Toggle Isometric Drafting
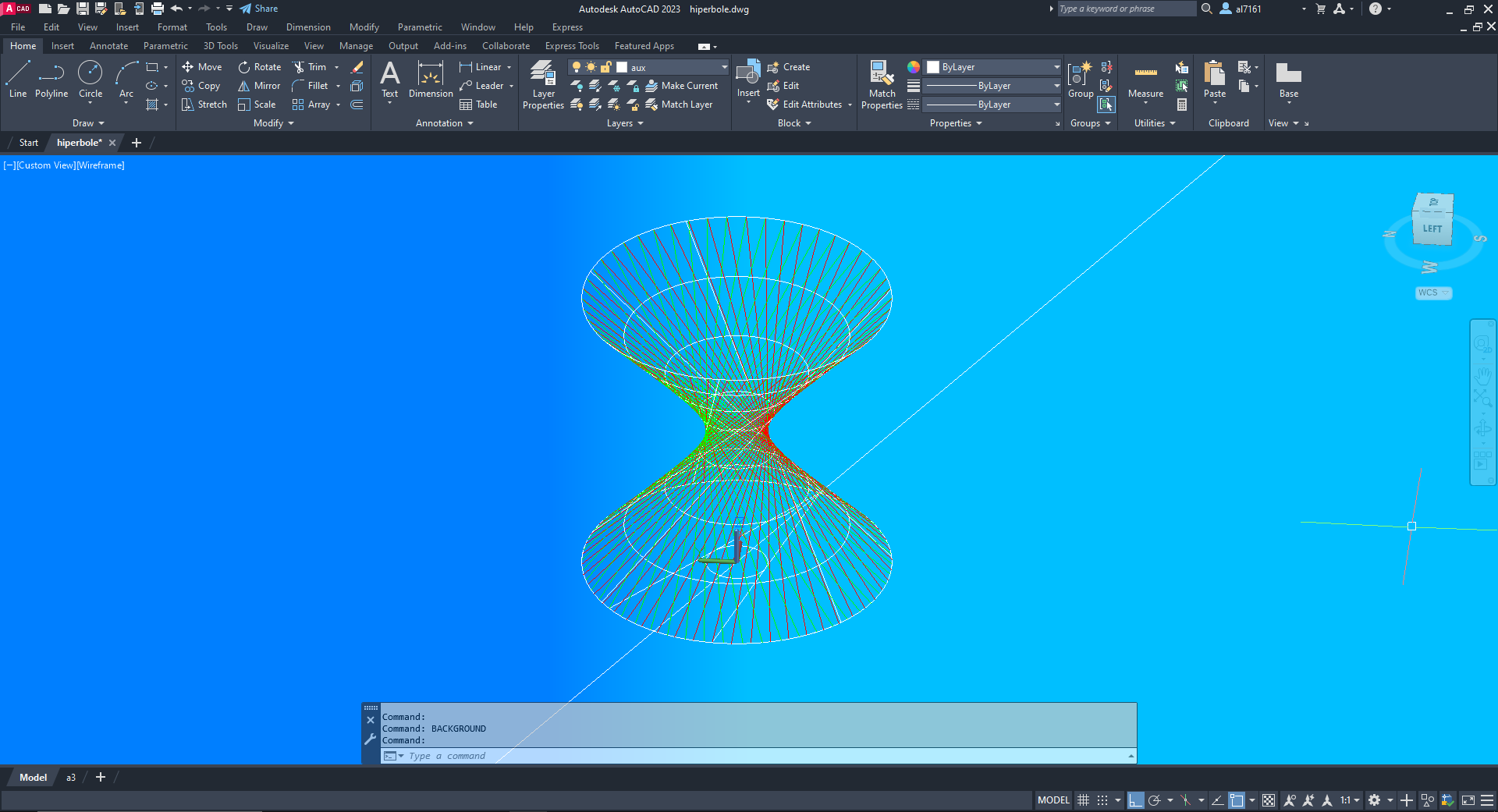1498x812 pixels. (1186, 800)
